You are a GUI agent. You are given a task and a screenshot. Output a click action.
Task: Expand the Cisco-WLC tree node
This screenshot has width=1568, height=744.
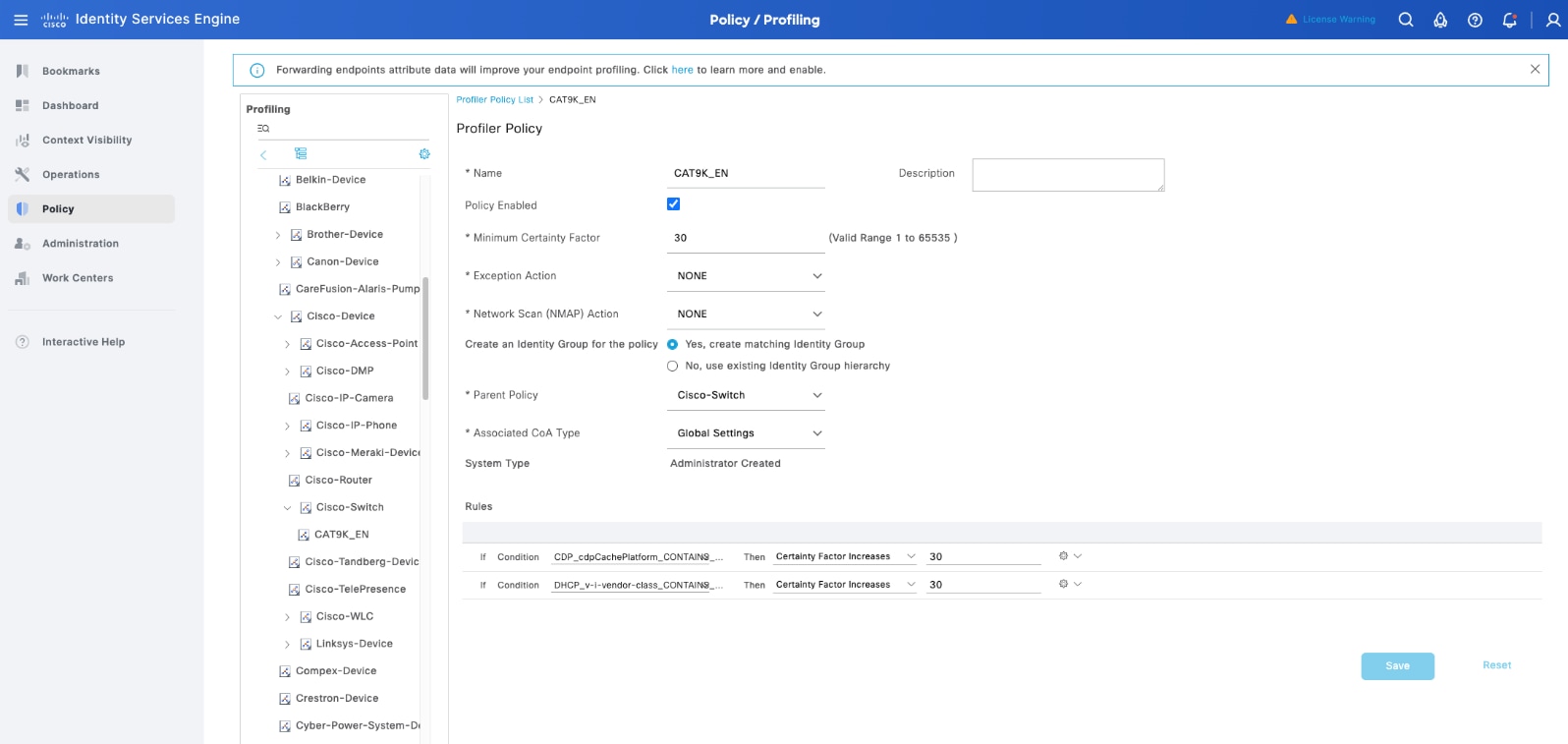287,617
